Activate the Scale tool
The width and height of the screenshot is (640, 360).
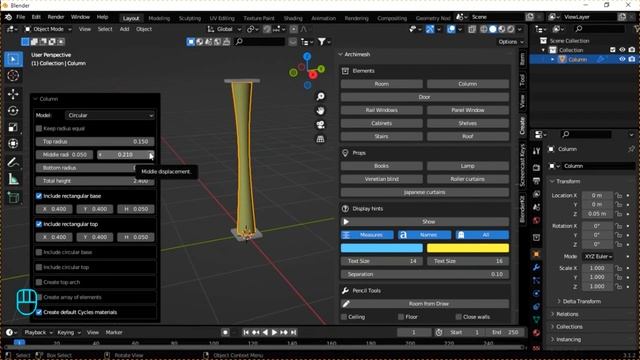(x=13, y=127)
